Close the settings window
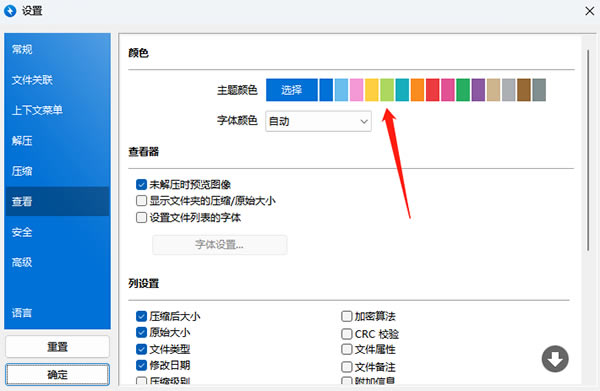The height and width of the screenshot is (391, 600). [x=590, y=11]
